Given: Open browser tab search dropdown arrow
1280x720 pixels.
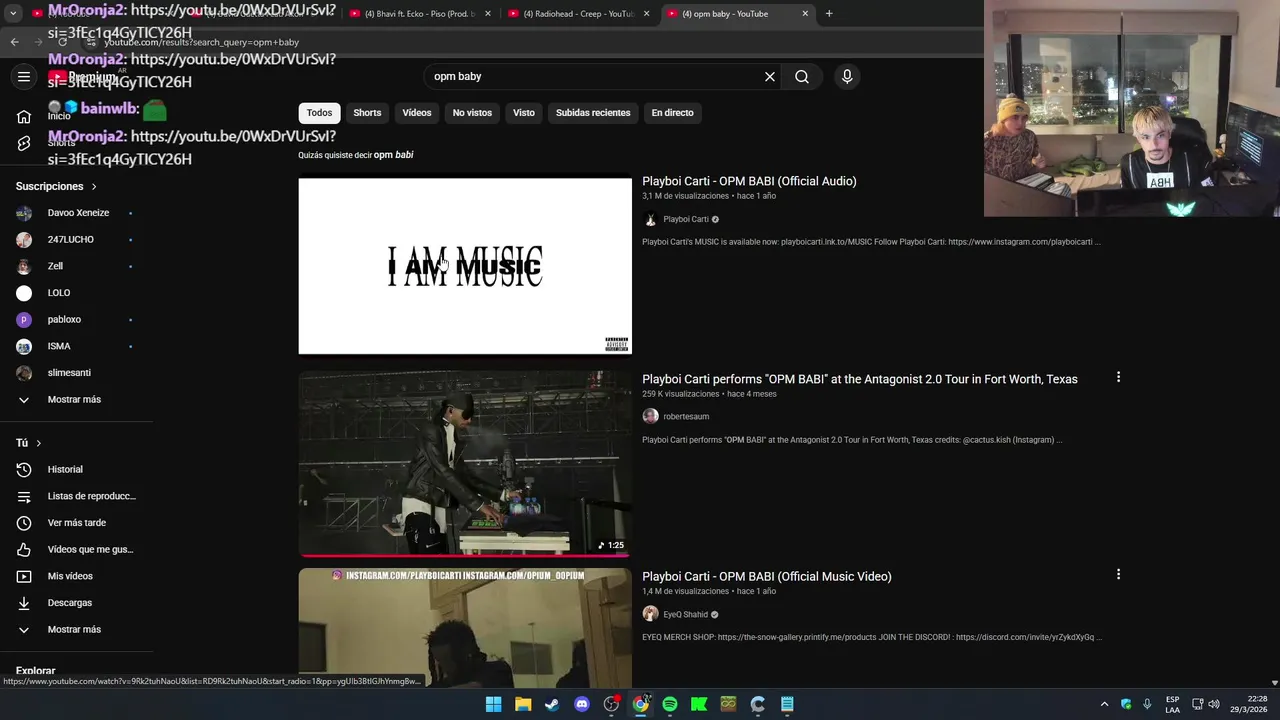Looking at the screenshot, I should [x=13, y=14].
